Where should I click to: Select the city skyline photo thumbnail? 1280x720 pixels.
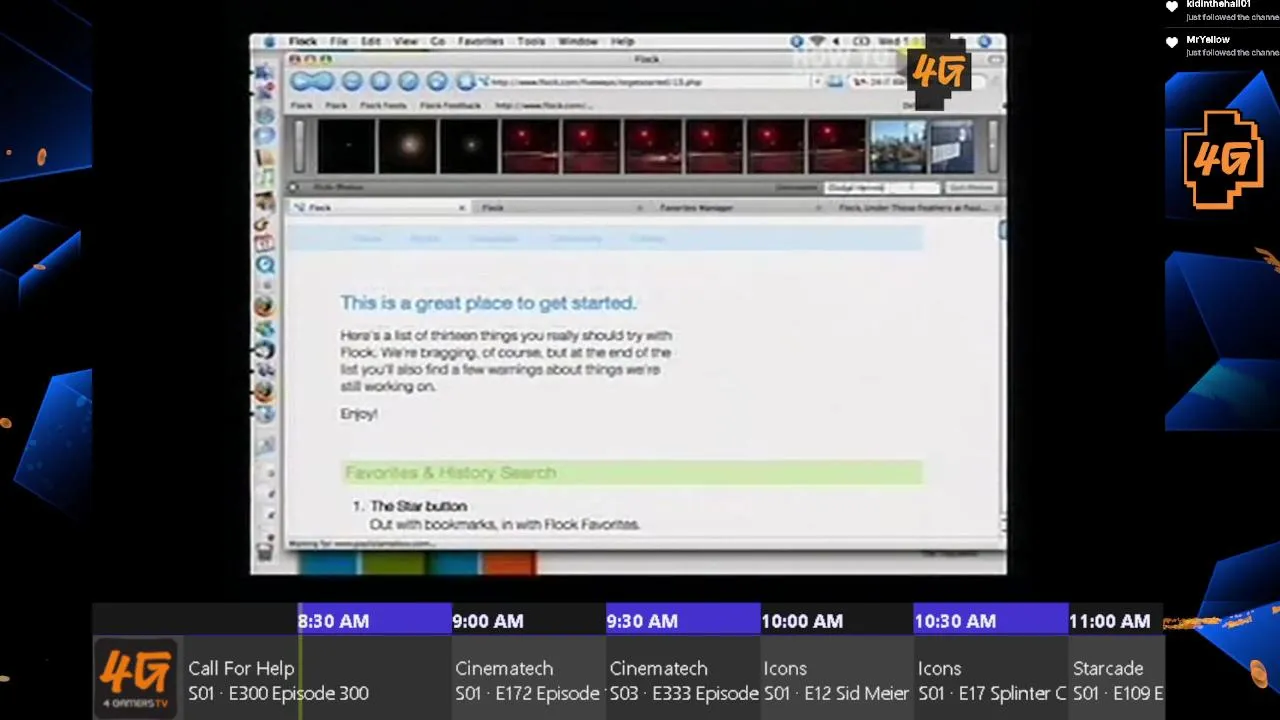[x=898, y=146]
